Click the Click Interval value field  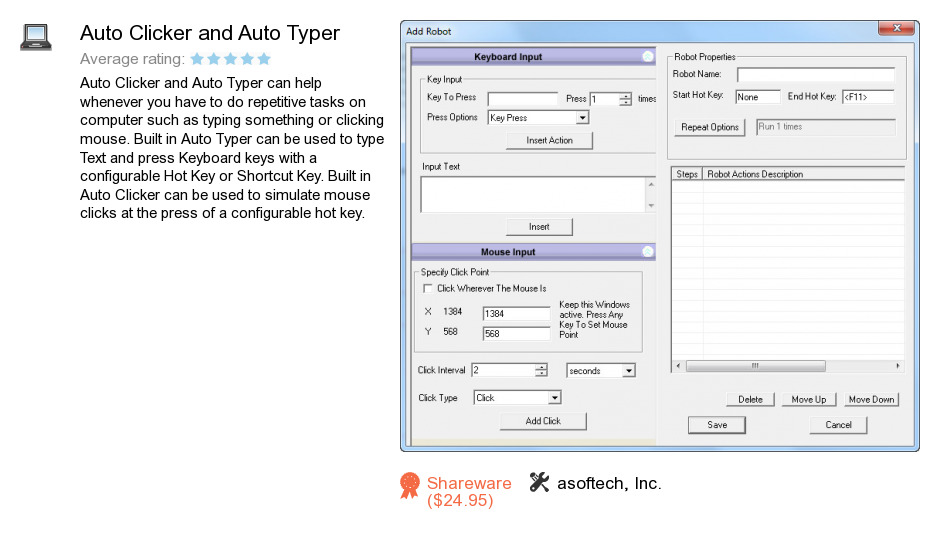pos(503,371)
